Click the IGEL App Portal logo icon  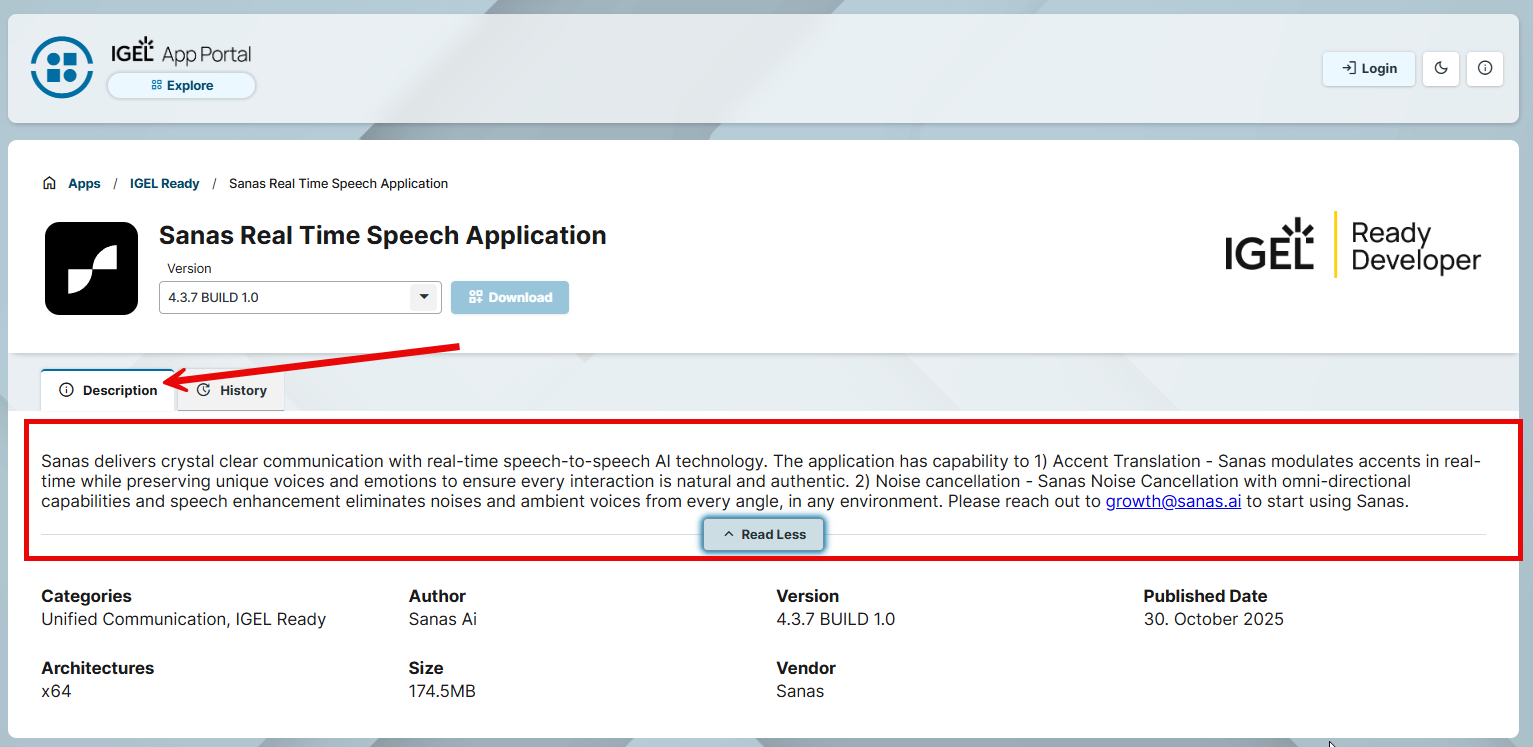61,67
